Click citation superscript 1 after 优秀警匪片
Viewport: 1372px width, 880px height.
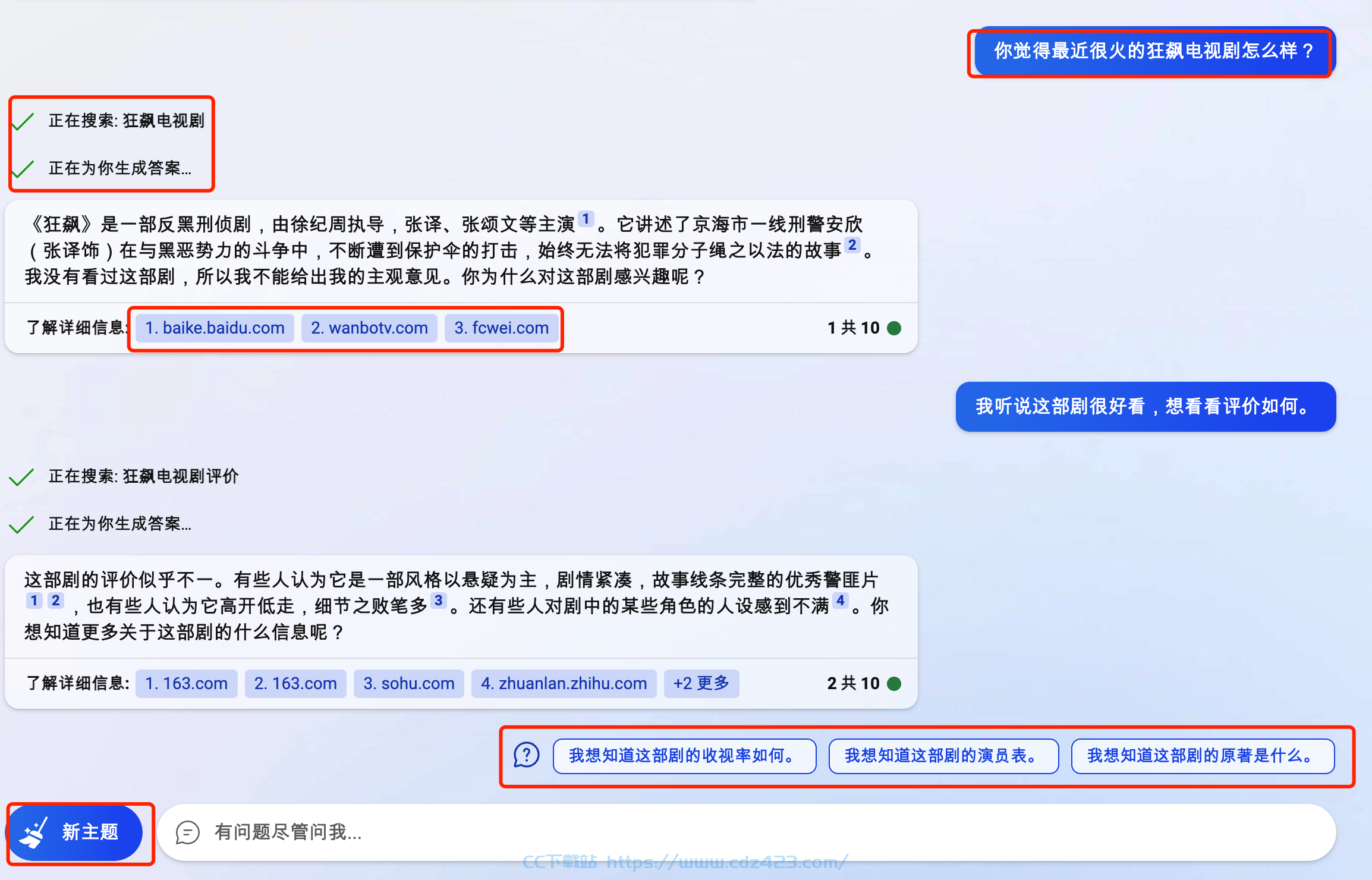[x=34, y=601]
